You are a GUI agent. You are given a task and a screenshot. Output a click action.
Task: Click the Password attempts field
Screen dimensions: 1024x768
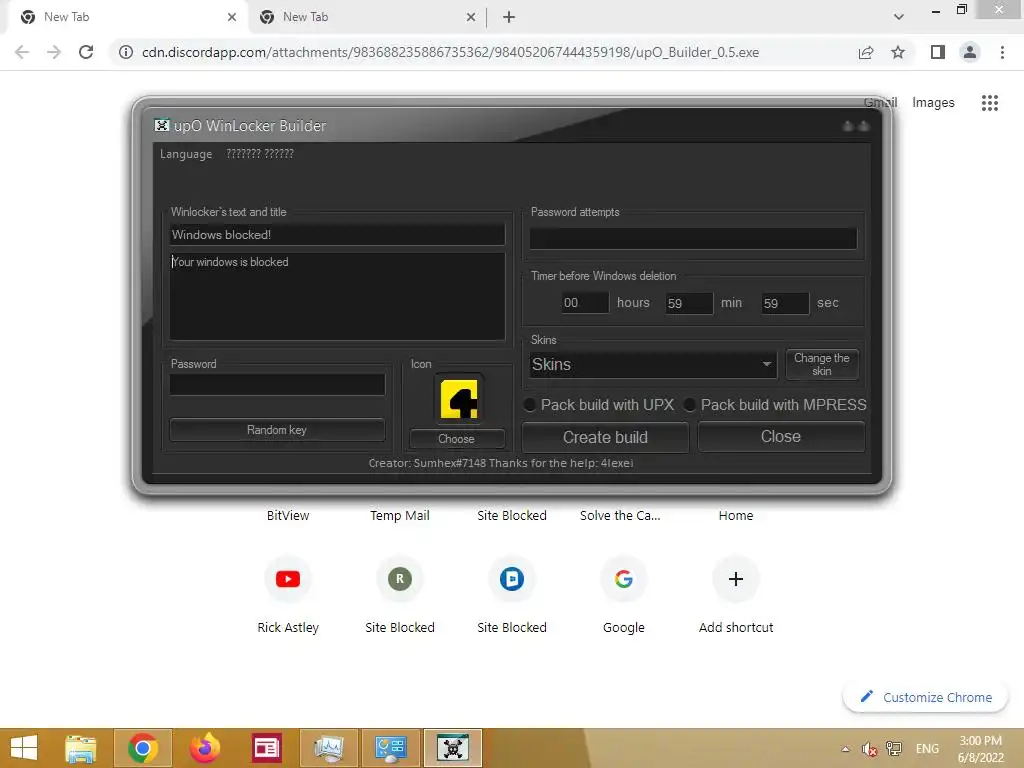coord(693,238)
